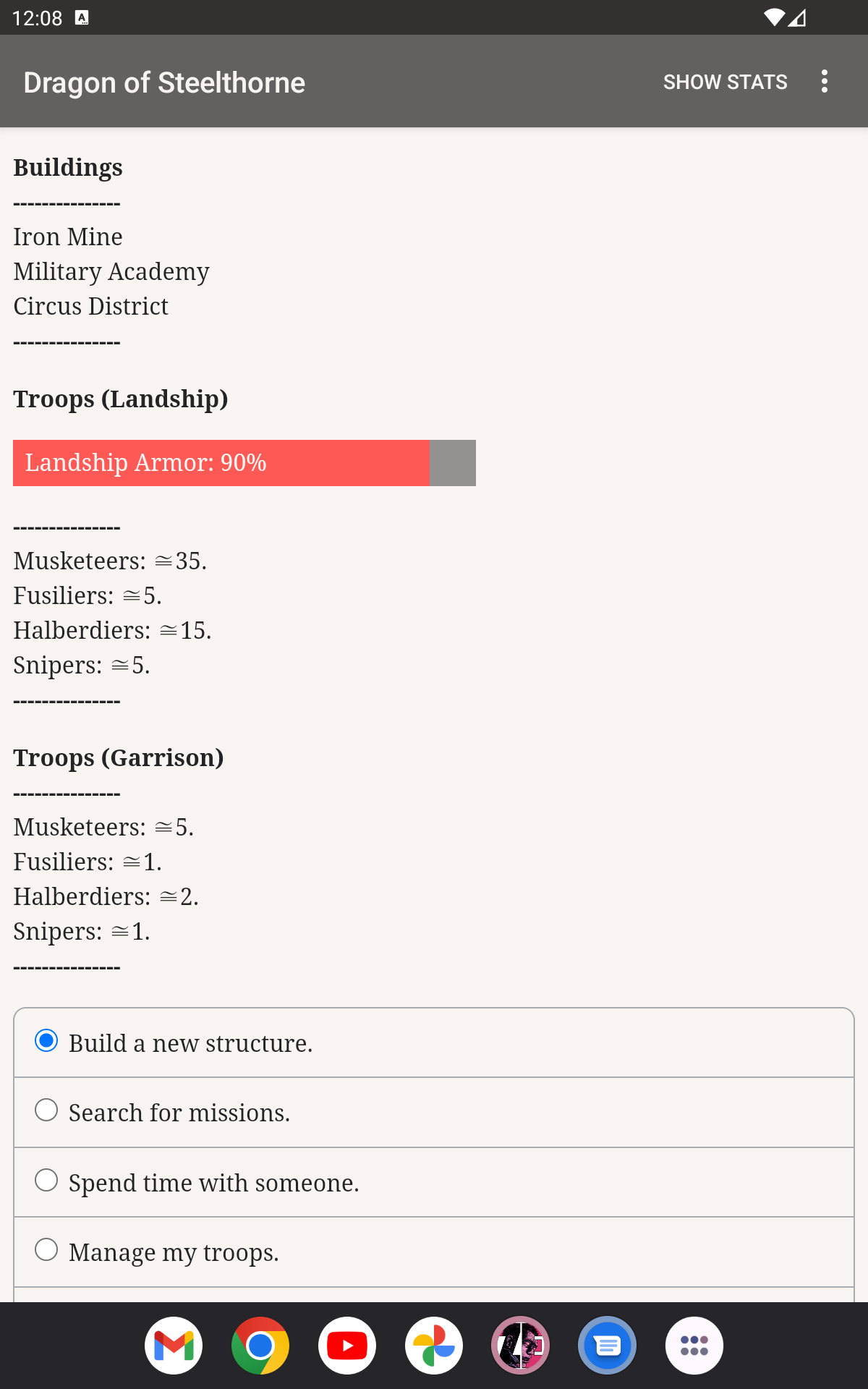
Task: Open the three-dot overflow menu
Action: pyautogui.click(x=825, y=82)
